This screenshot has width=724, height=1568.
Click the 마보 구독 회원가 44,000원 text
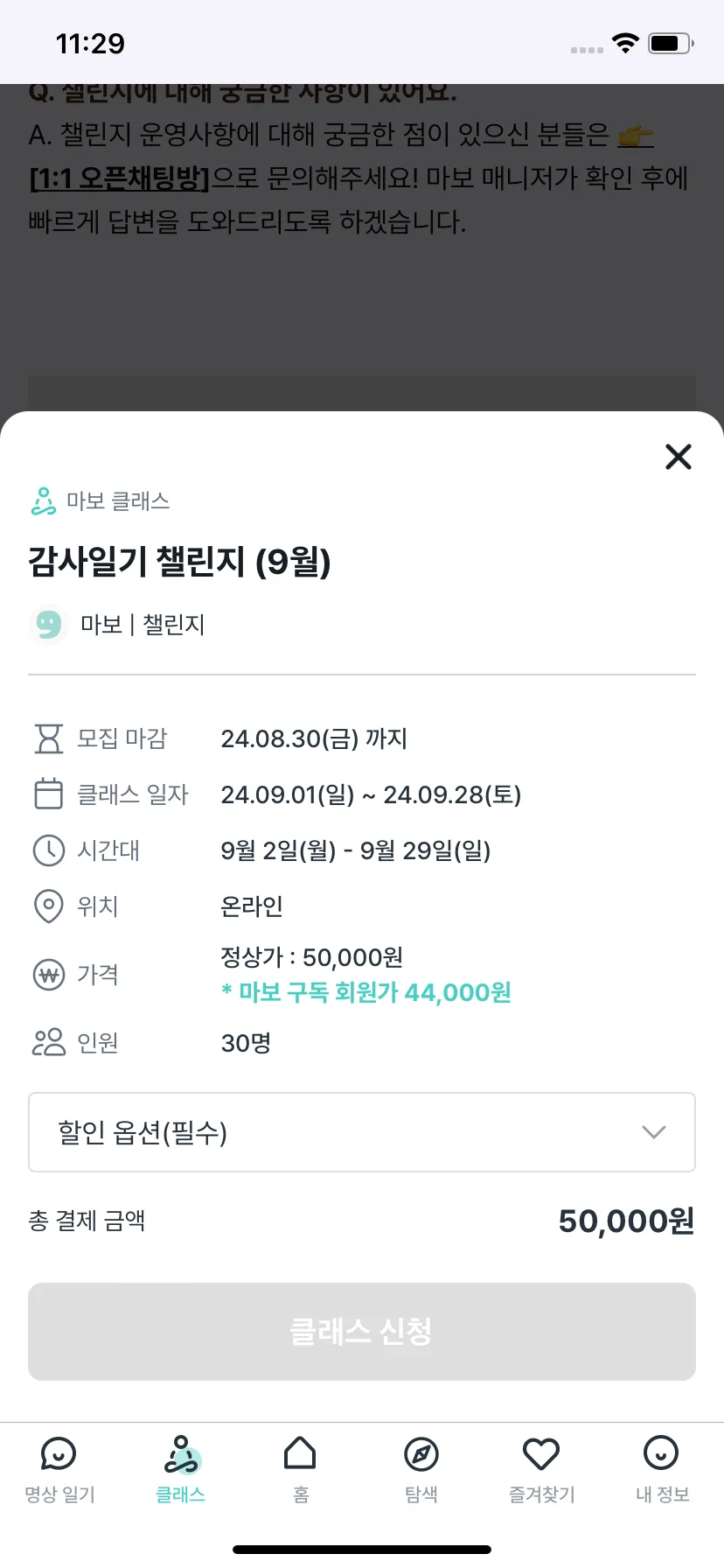366,992
